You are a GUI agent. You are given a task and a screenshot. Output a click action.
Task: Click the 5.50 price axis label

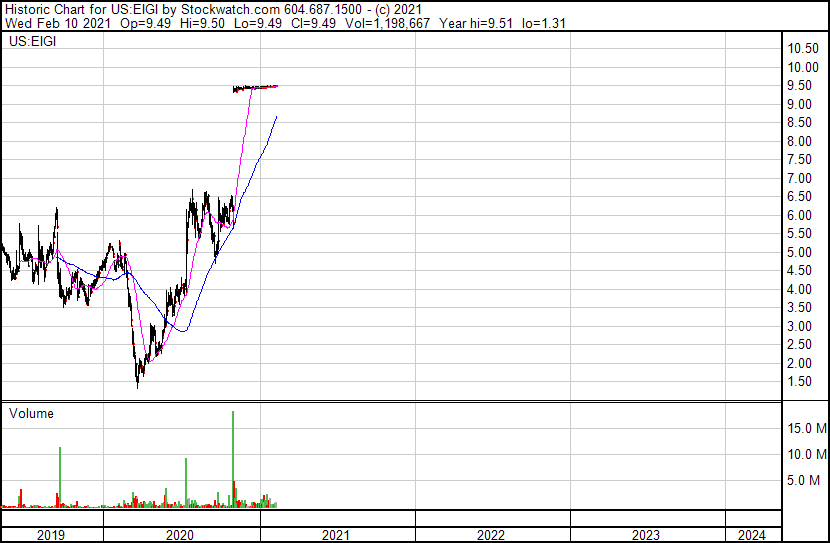(799, 234)
